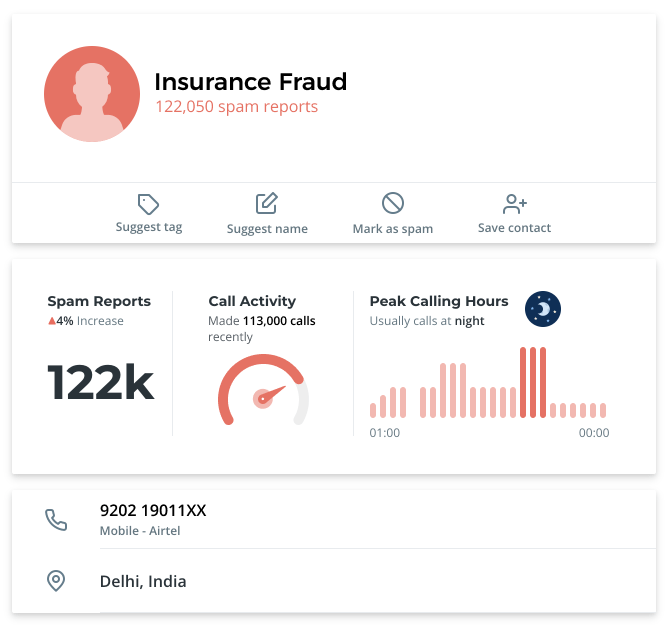Viewport: 668px width, 625px height.
Task: Click the Mark as spam icon
Action: pyautogui.click(x=393, y=203)
